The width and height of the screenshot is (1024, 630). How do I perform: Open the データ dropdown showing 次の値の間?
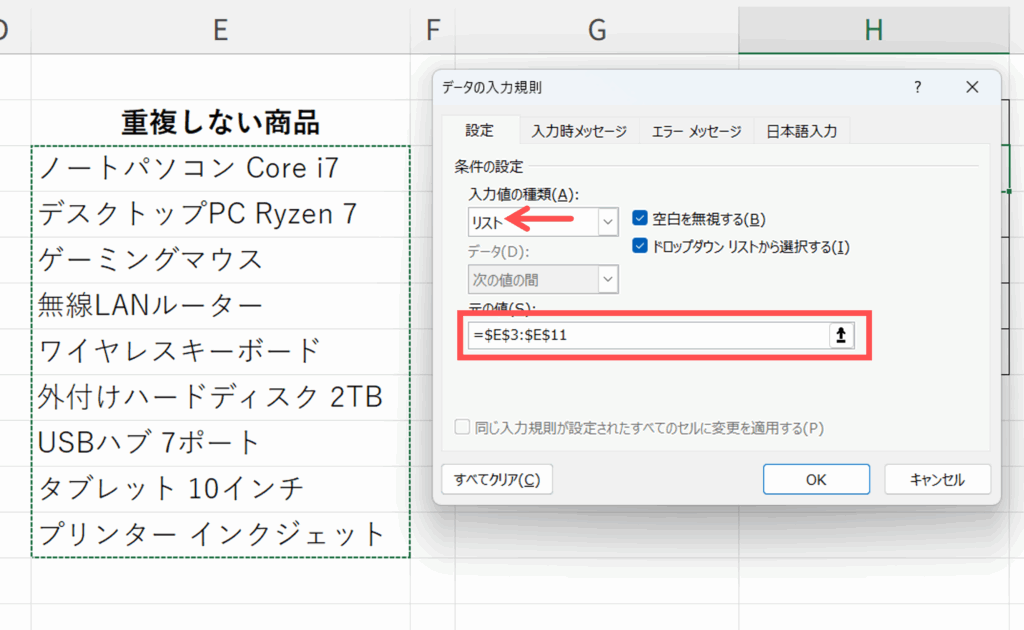coord(608,280)
